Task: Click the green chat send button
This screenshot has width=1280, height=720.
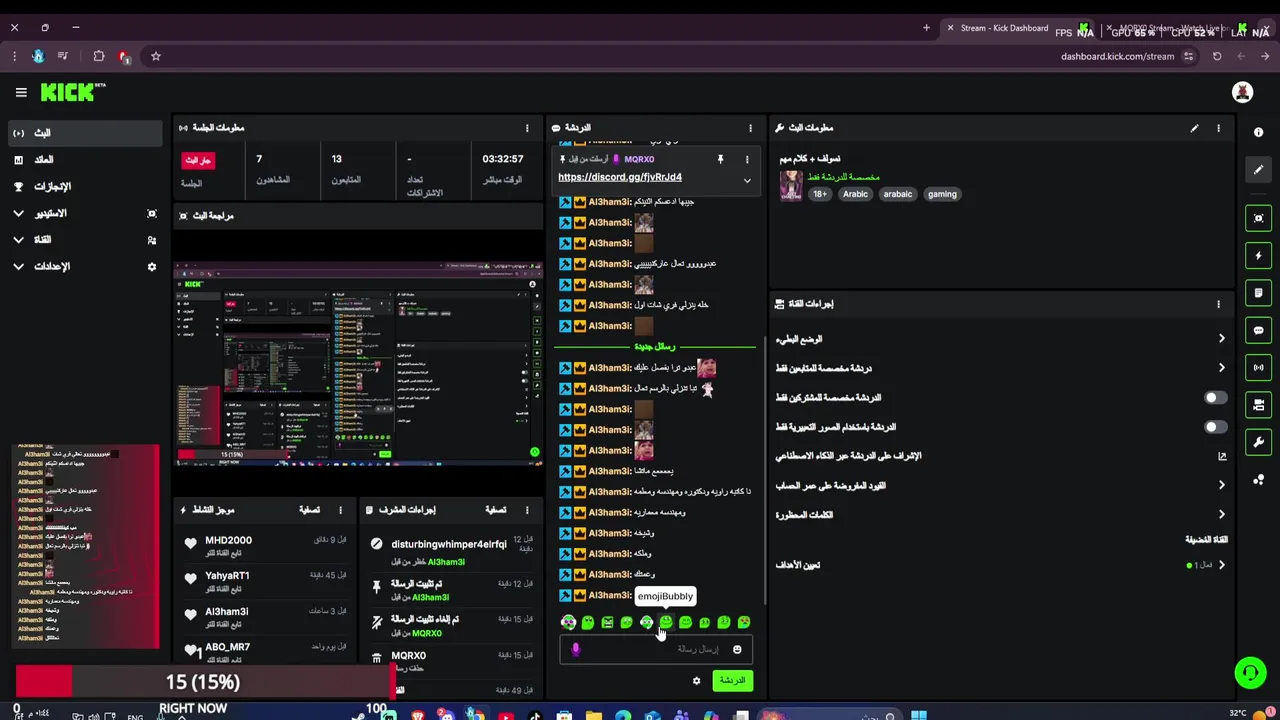Action: 732,681
